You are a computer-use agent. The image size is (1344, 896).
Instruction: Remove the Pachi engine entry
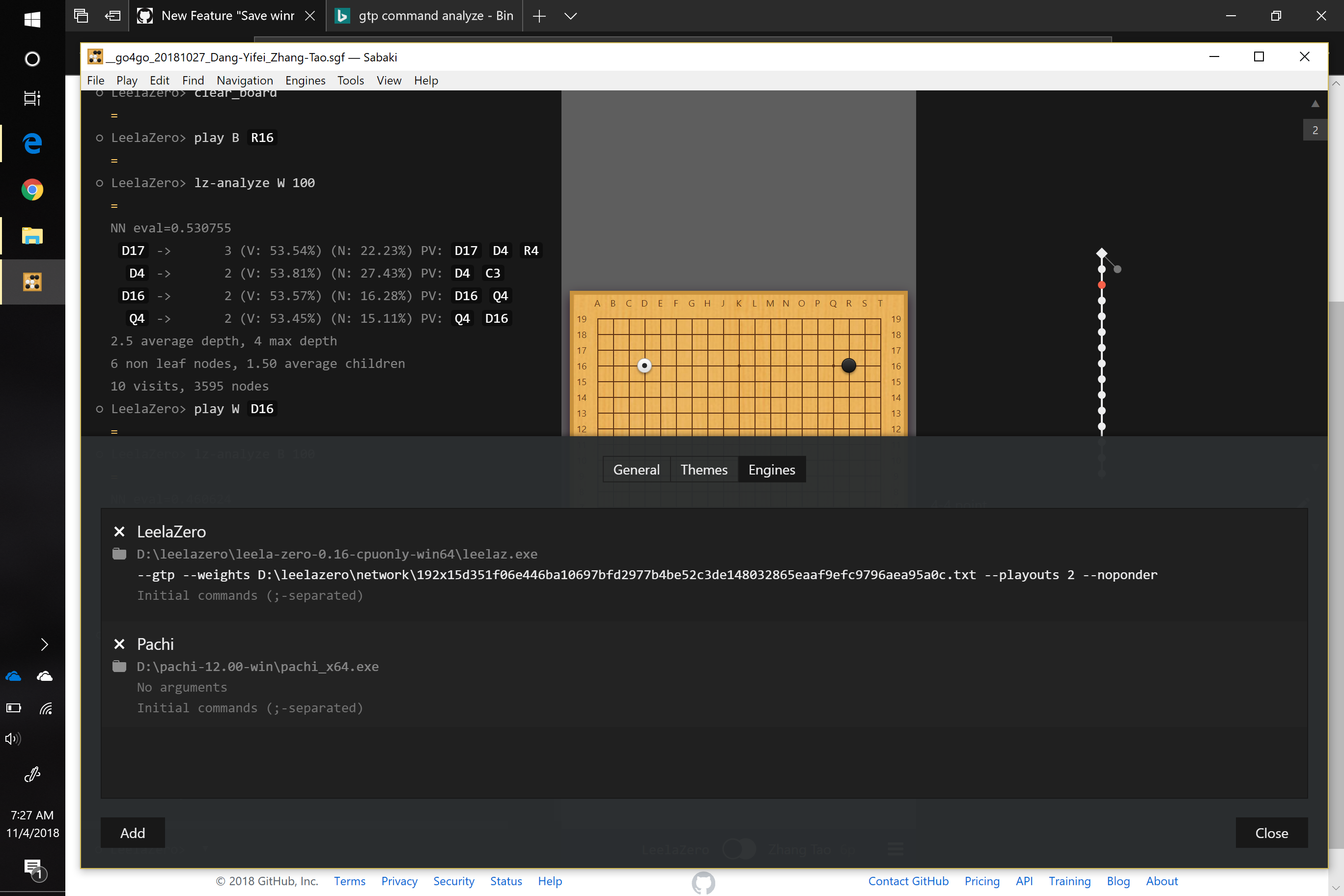pyautogui.click(x=119, y=644)
